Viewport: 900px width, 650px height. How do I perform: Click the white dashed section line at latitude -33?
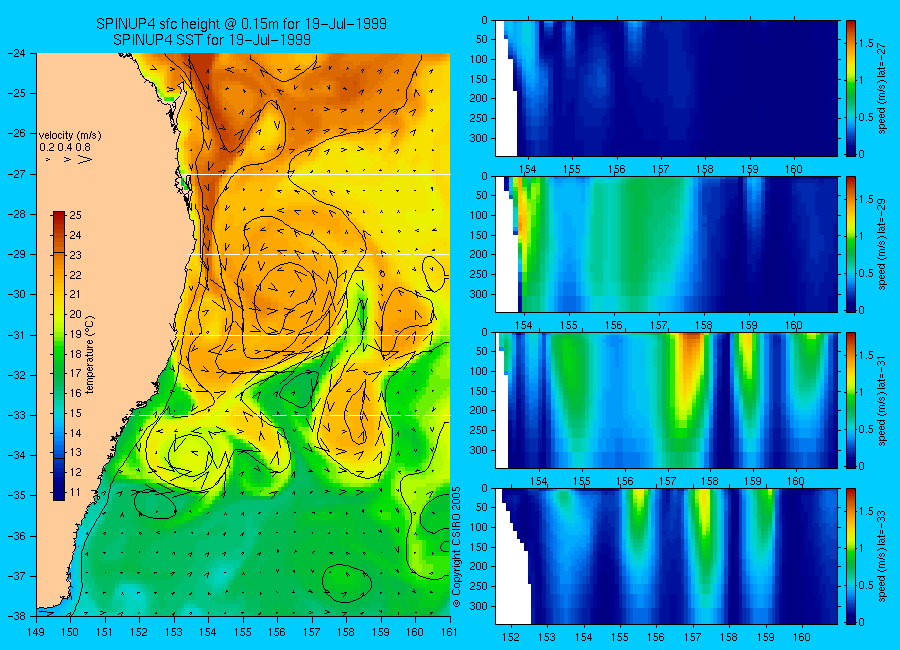coord(290,415)
